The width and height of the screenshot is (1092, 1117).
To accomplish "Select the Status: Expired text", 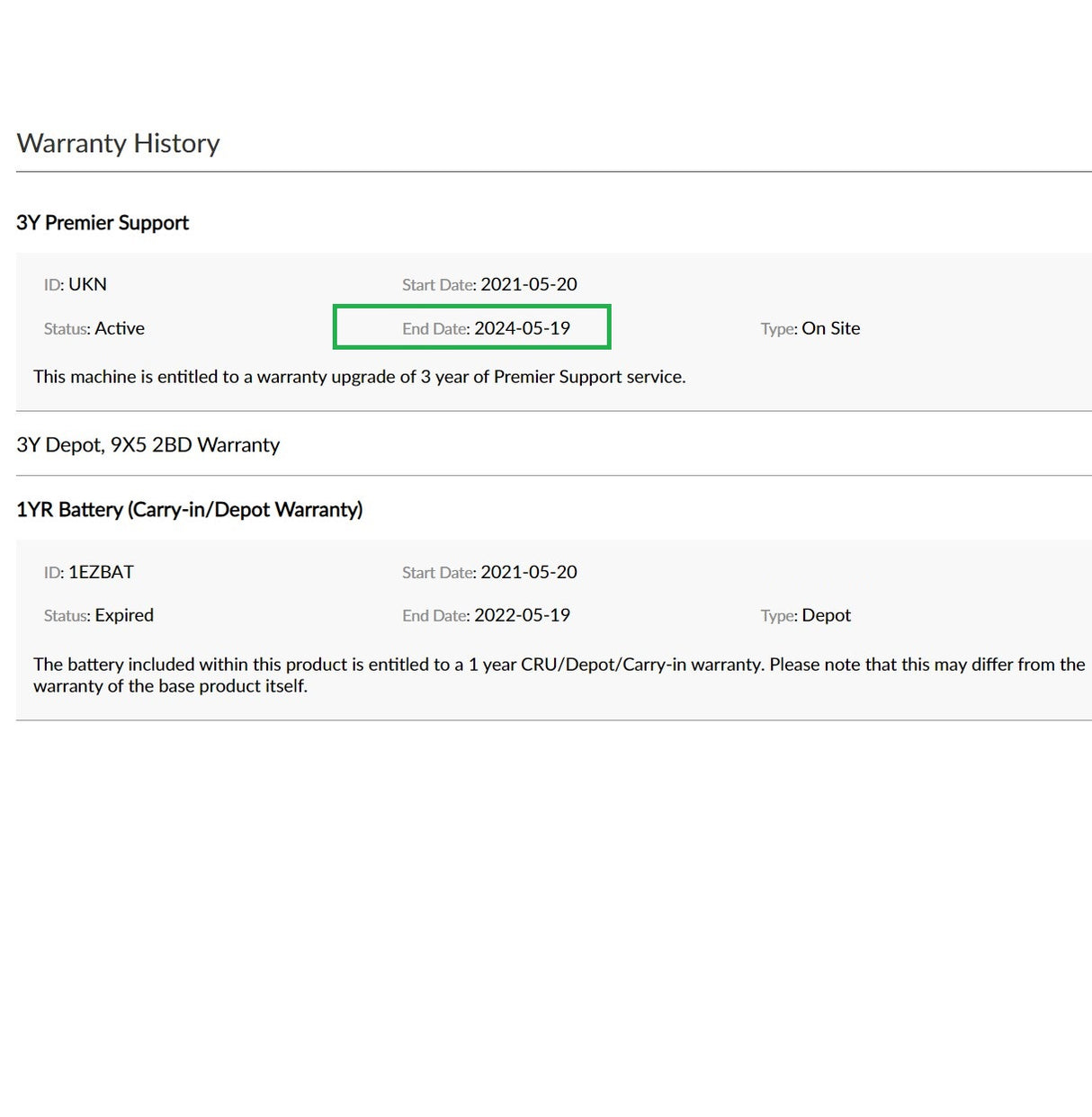I will point(99,615).
